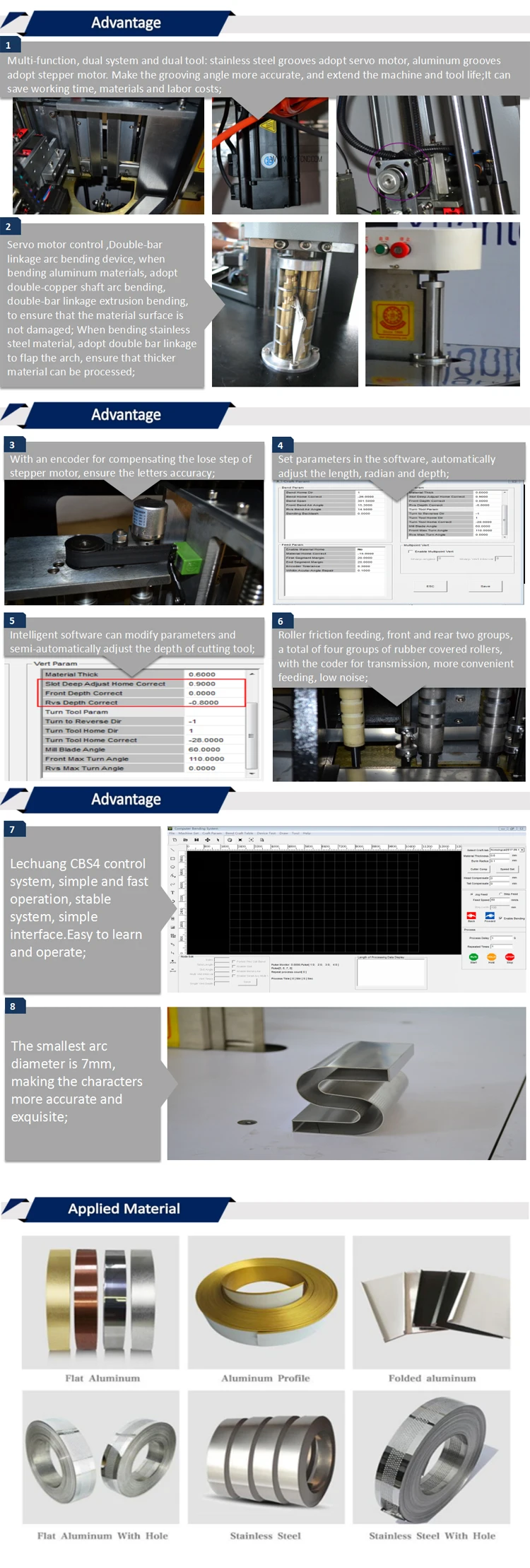This screenshot has width=530, height=1568.
Task: Select the line draw tool in left toolbar
Action: click(x=172, y=850)
